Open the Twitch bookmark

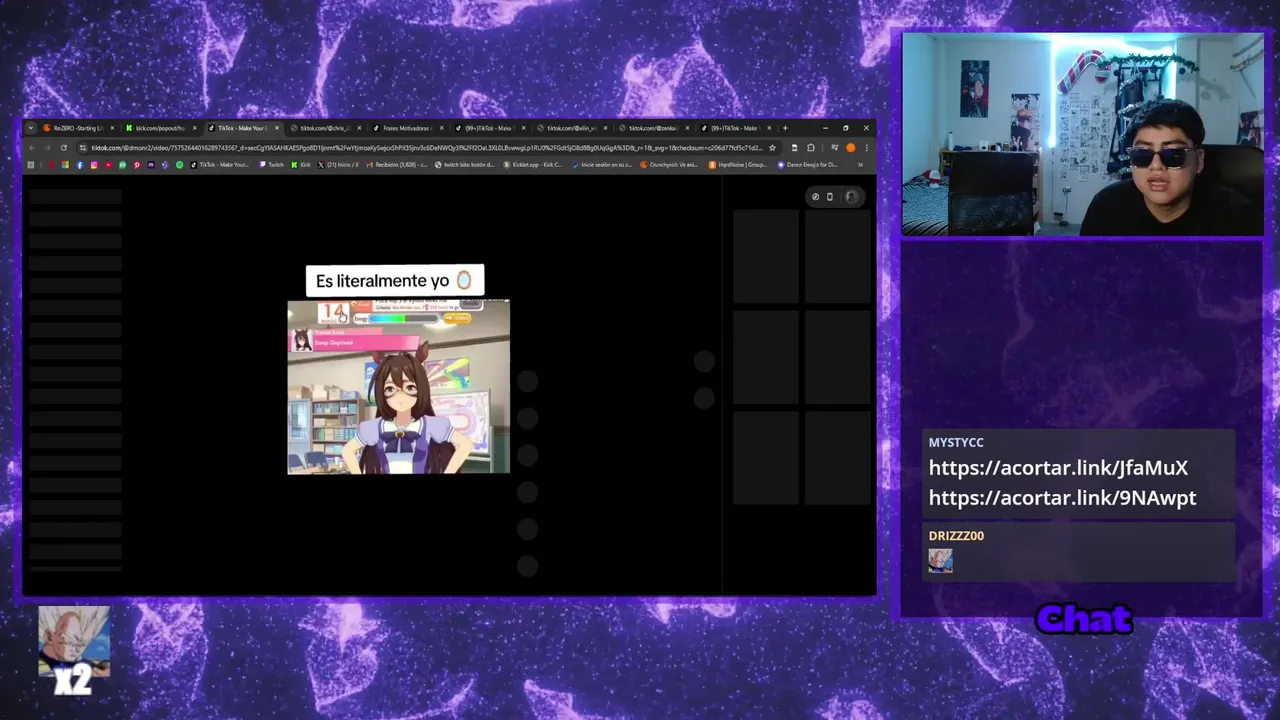(272, 164)
